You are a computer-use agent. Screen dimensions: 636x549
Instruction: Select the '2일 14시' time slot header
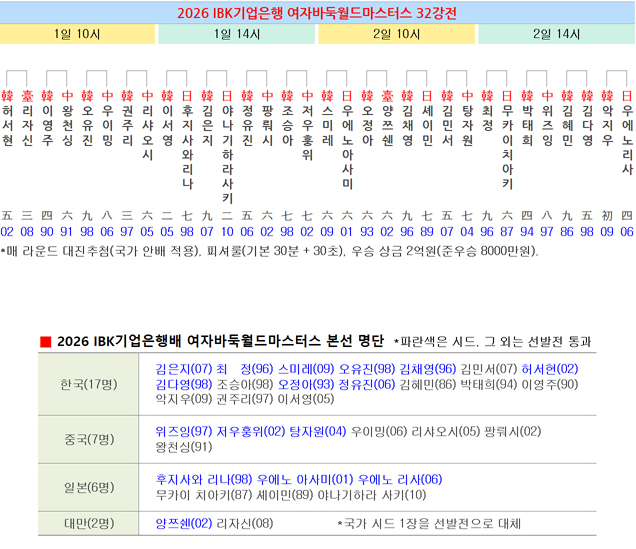tap(556, 34)
